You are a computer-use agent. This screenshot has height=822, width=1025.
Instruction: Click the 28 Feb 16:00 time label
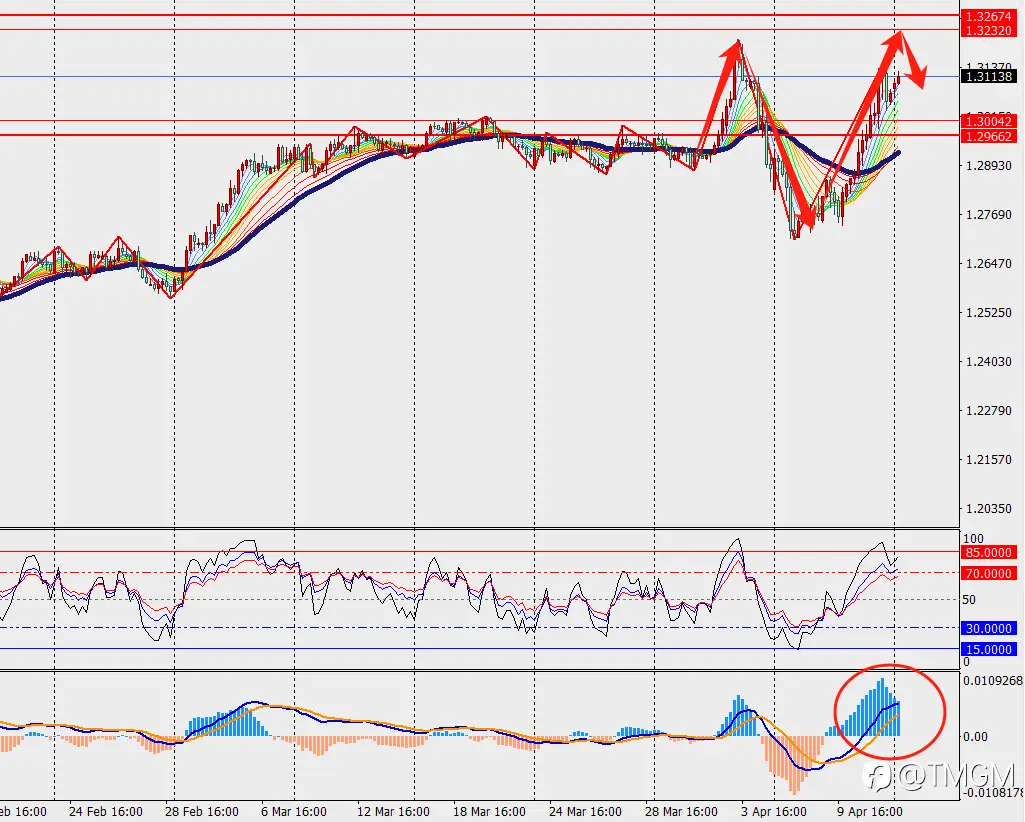click(x=202, y=812)
